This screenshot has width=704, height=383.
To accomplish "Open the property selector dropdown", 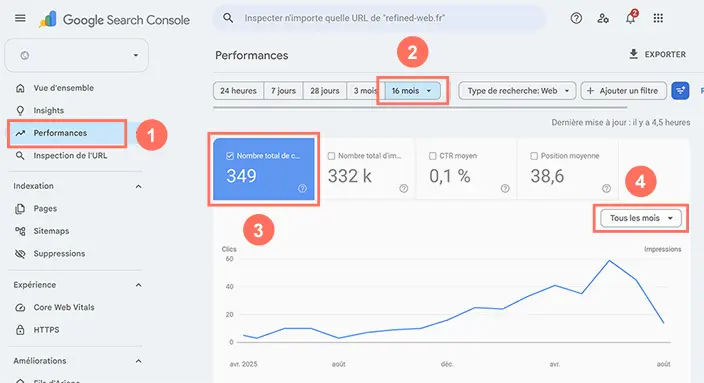I will click(76, 55).
